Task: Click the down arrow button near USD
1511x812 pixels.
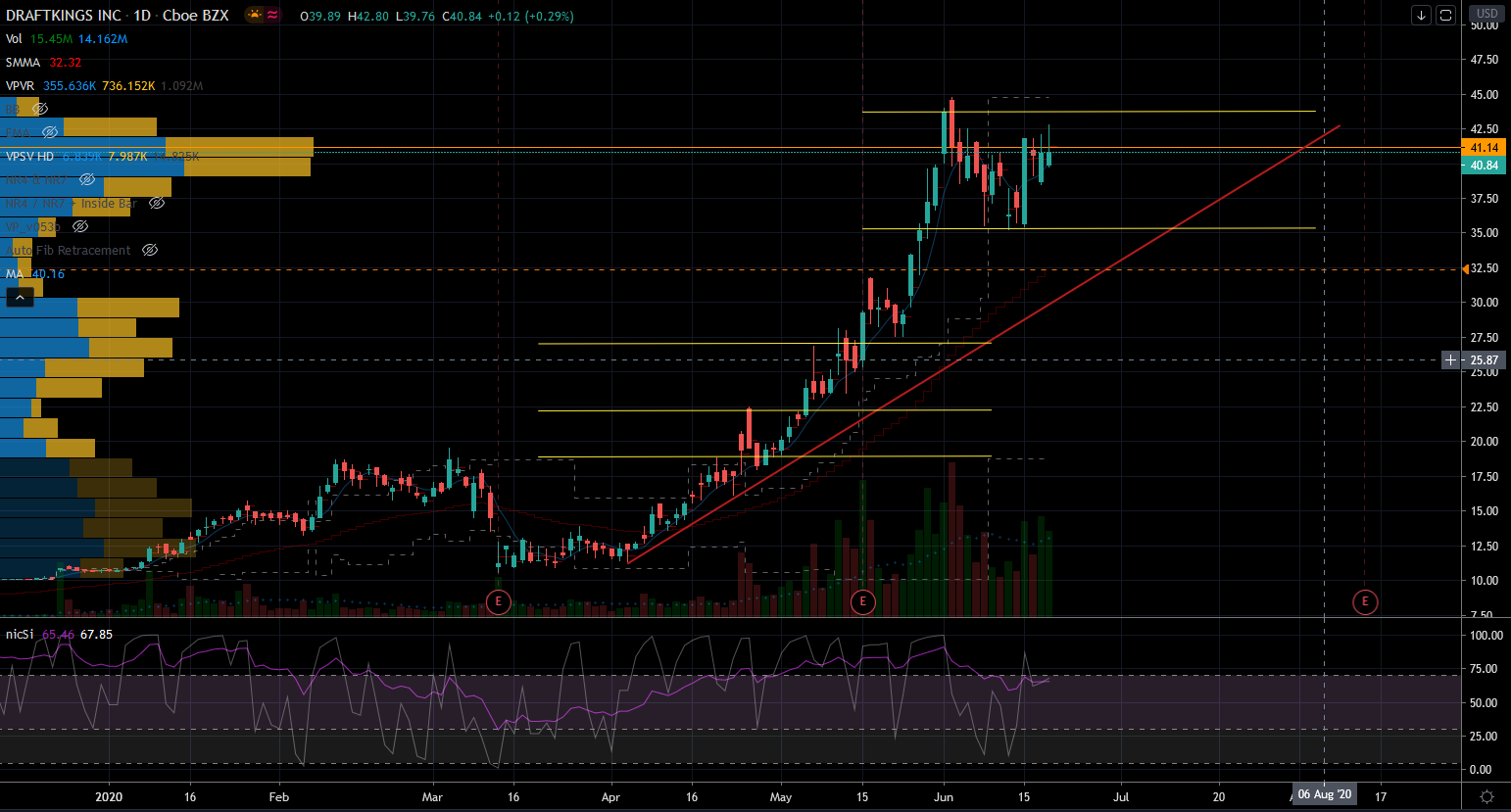Action: [1421, 15]
